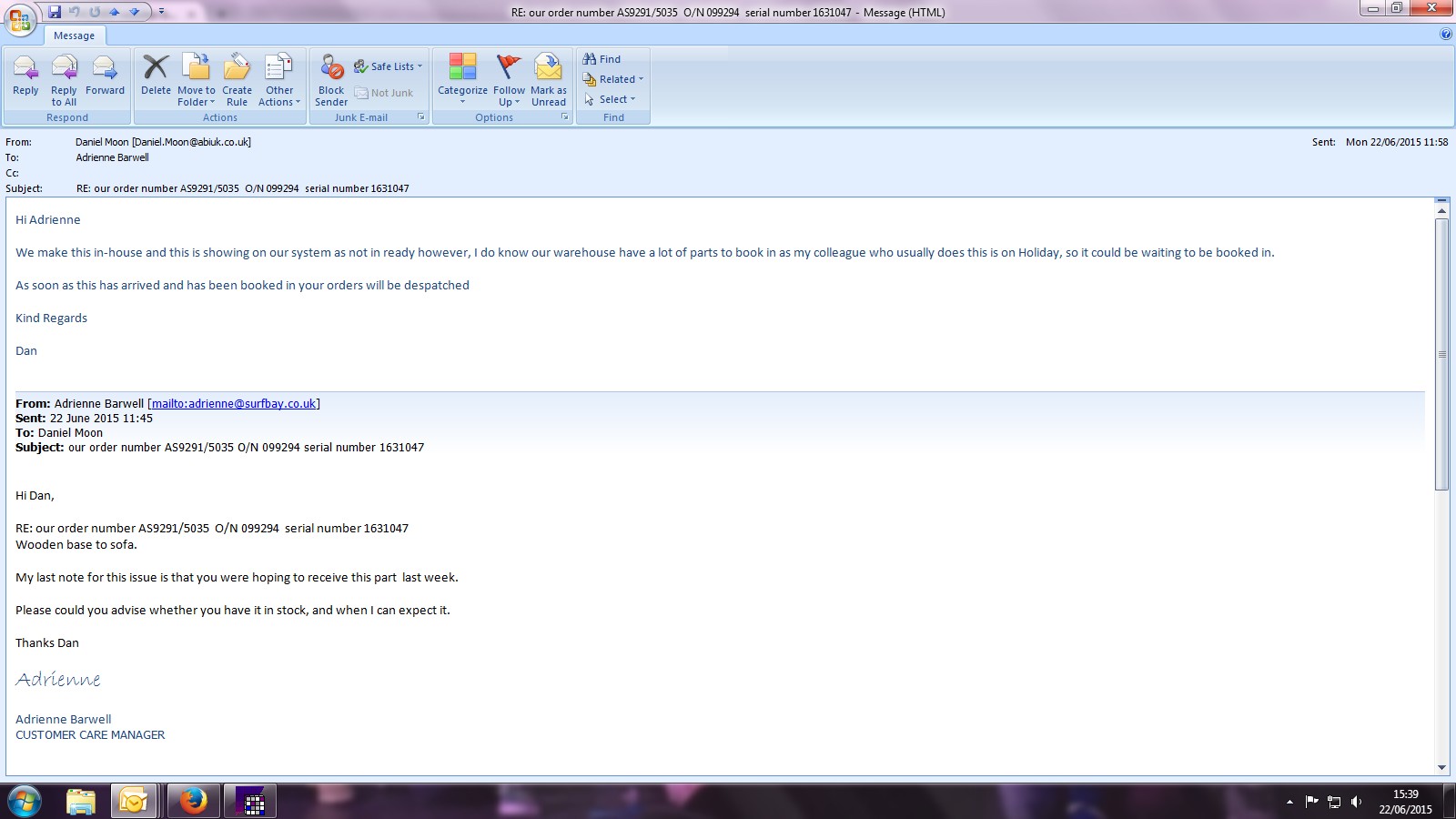Switch to Outlook on the taskbar
The image size is (1456, 819).
[134, 802]
